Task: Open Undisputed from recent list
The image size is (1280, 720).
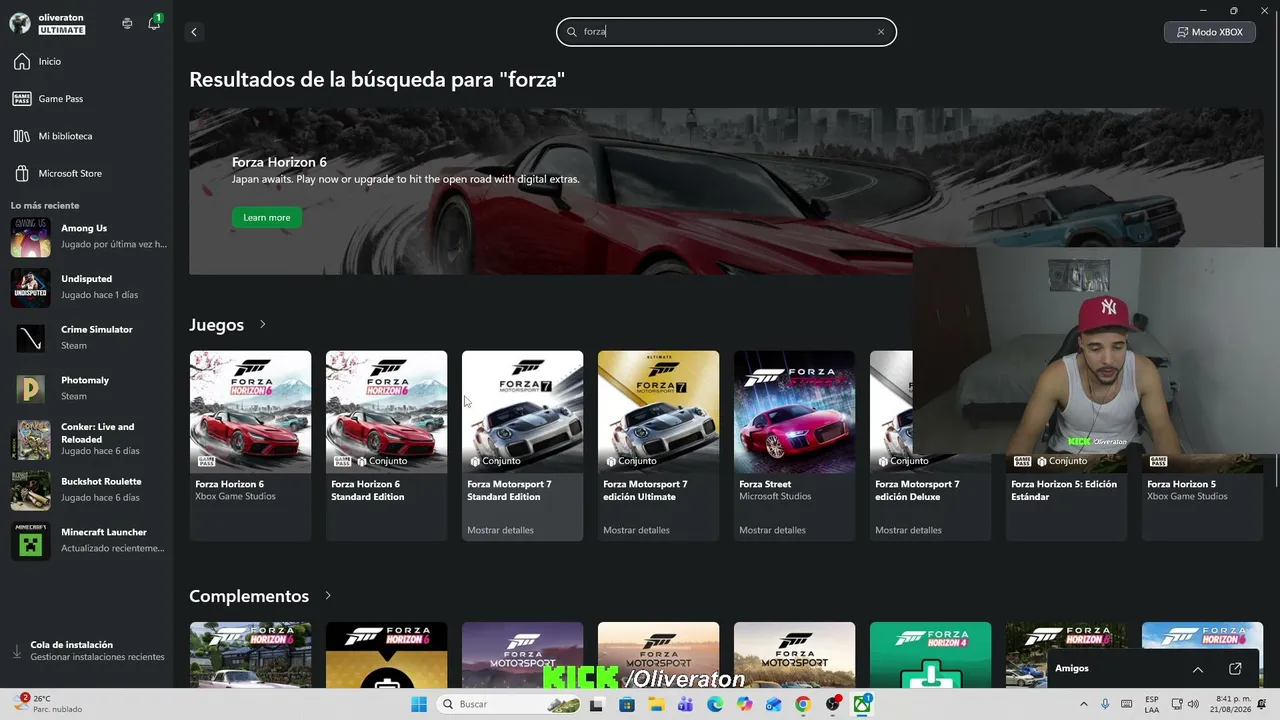Action: pos(87,287)
